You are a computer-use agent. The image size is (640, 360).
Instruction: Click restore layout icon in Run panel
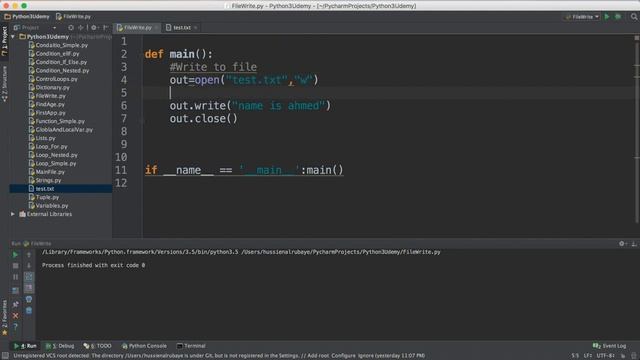pos(15,291)
